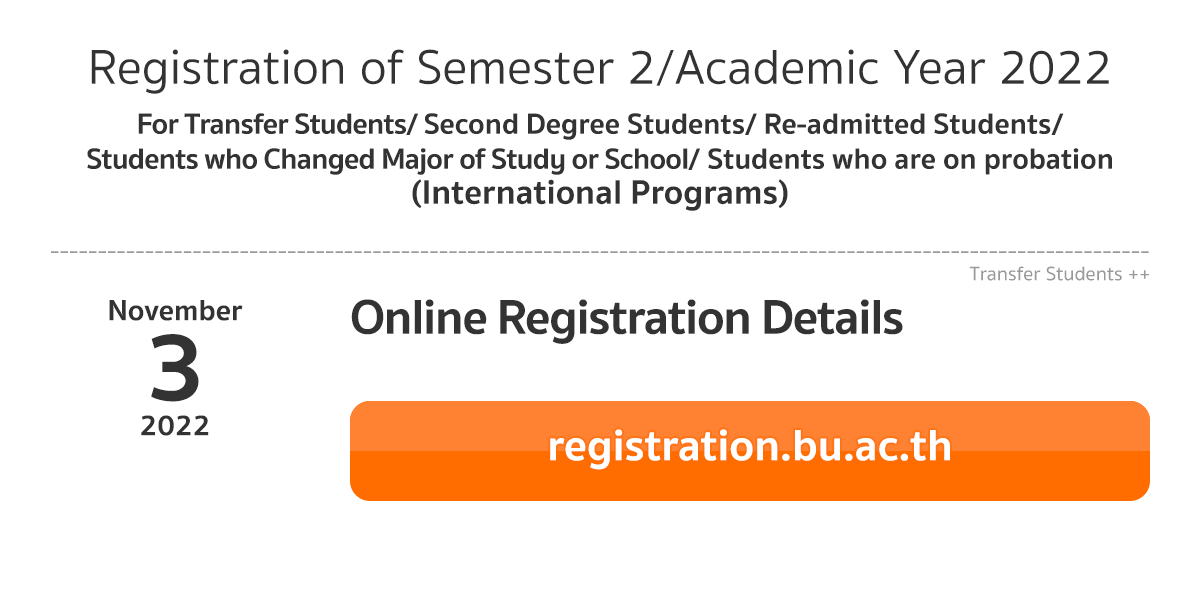Select the Online Registration Details heading

coord(626,319)
